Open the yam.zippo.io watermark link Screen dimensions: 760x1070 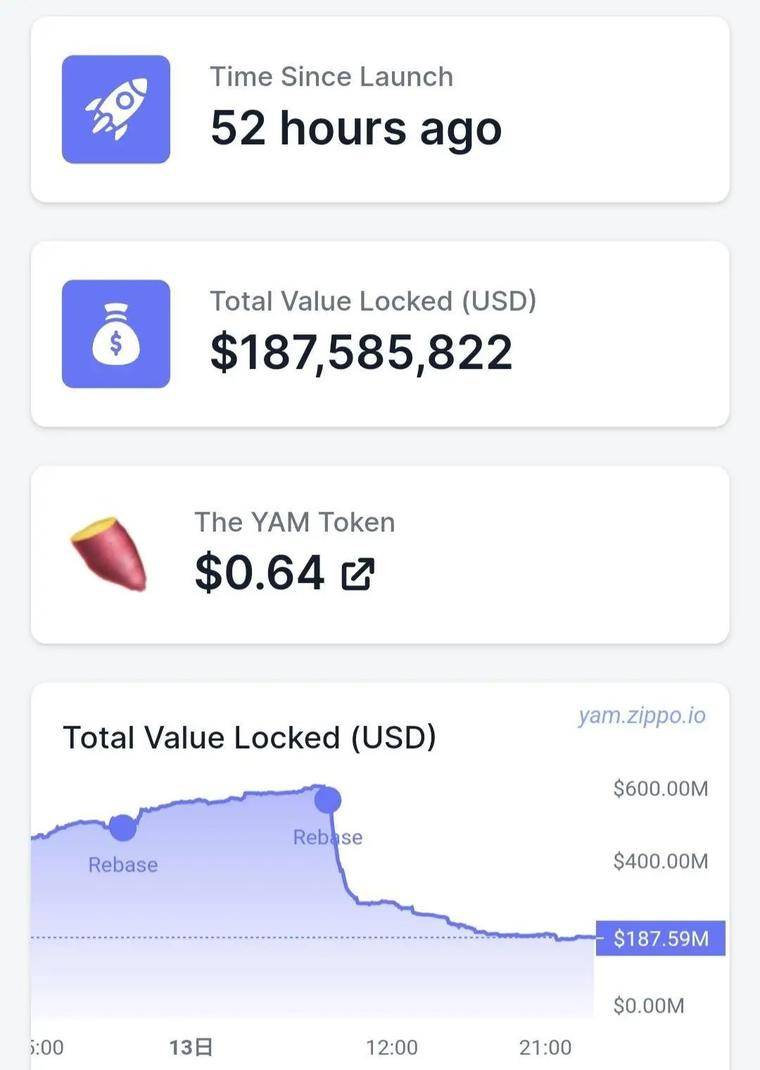[x=641, y=716]
